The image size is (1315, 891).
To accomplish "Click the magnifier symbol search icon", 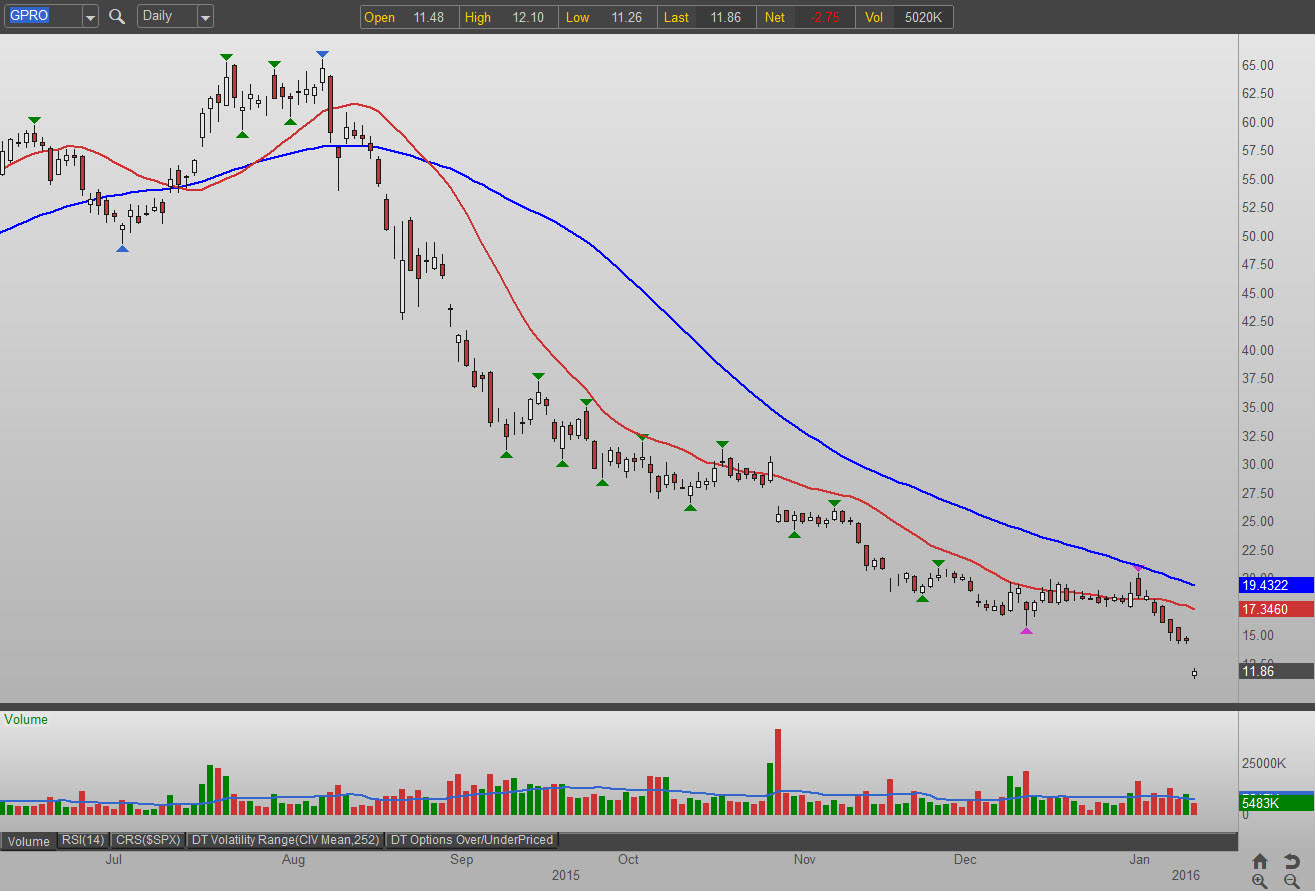I will tap(117, 17).
